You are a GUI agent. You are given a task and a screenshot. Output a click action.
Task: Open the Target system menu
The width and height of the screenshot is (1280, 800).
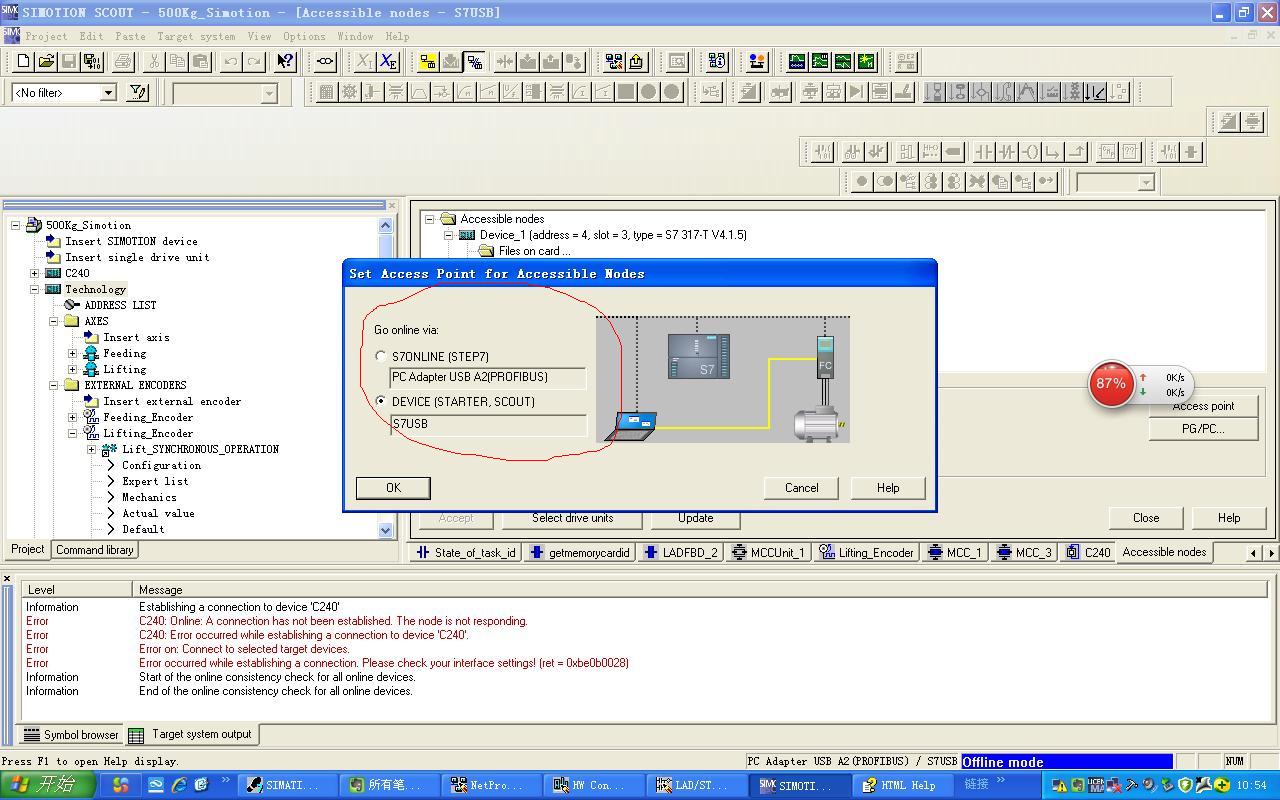pos(196,36)
